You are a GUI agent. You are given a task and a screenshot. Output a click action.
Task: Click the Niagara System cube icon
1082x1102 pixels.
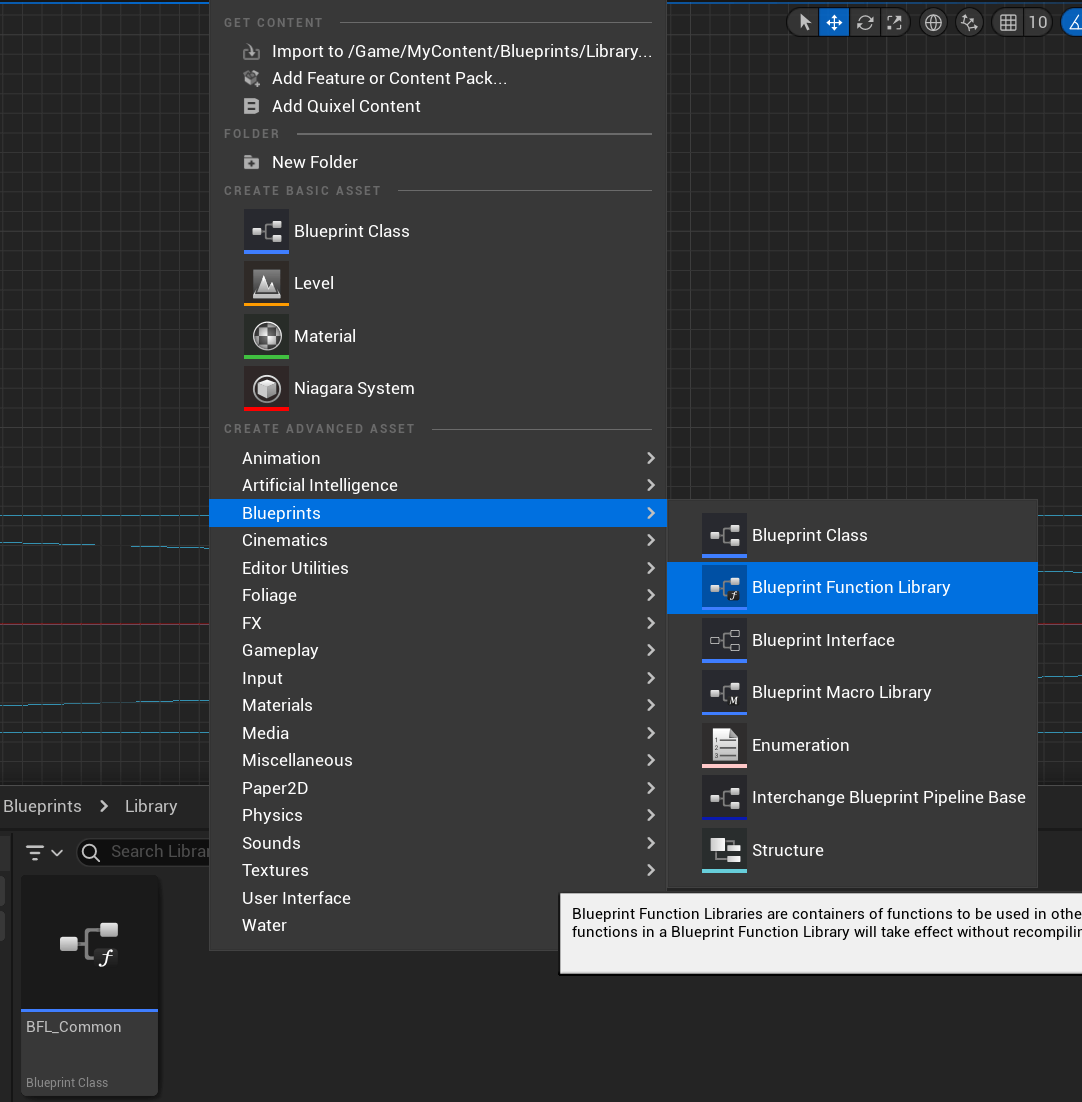266,388
